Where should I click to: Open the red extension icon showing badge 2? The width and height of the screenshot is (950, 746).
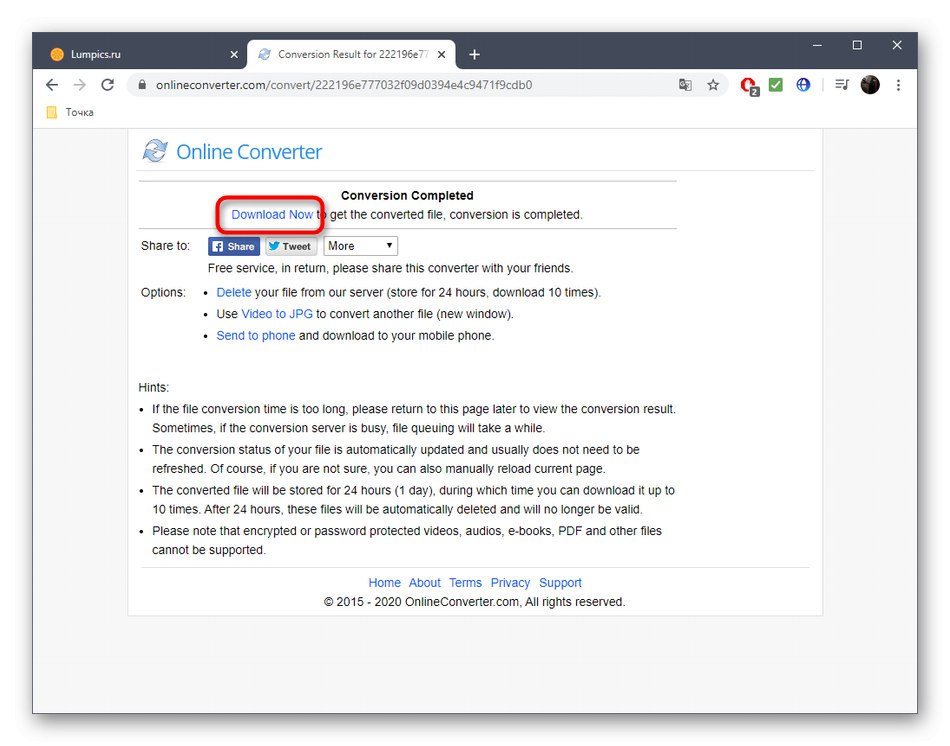coord(749,85)
